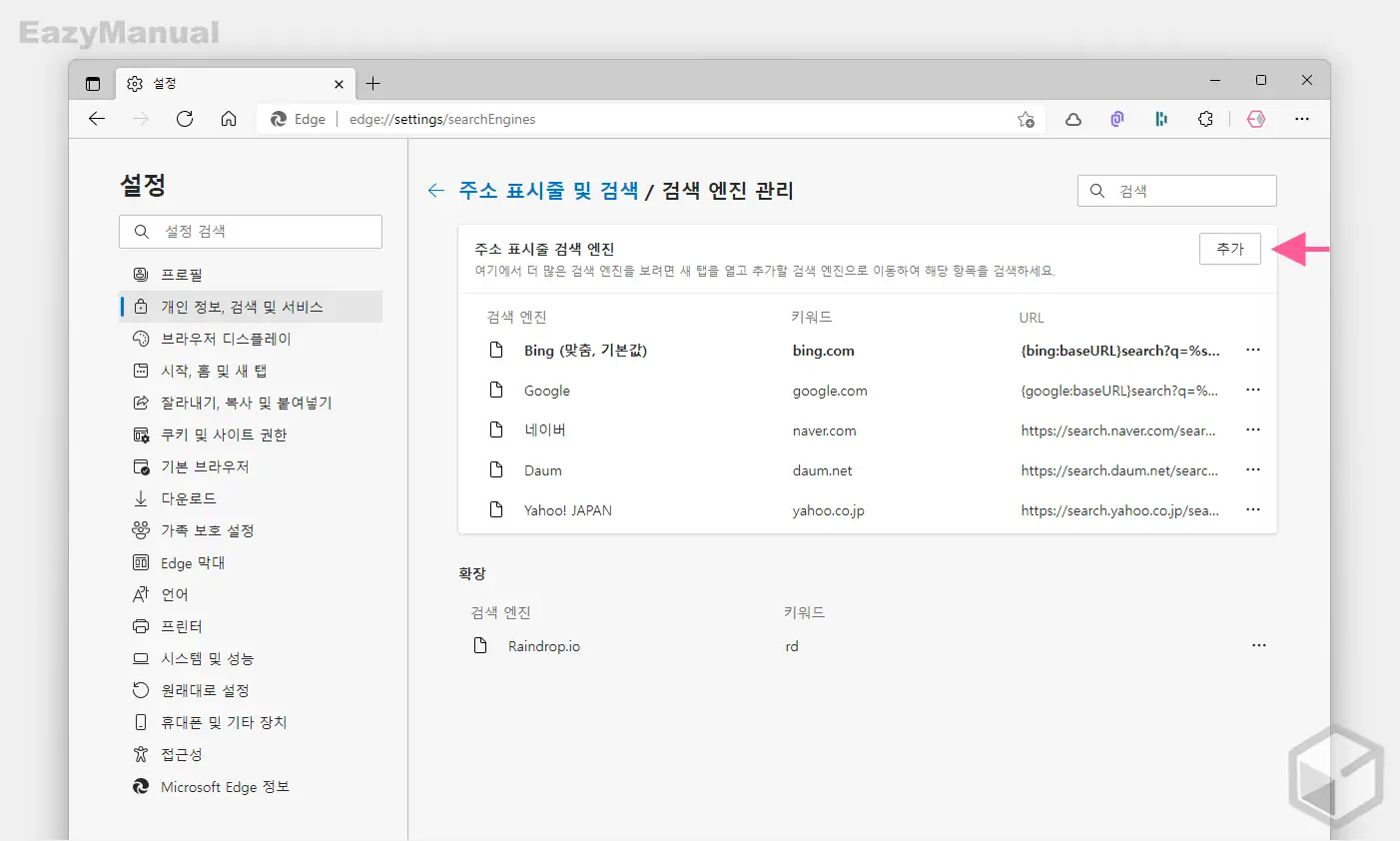Click the Edge site identity icon

279,119
